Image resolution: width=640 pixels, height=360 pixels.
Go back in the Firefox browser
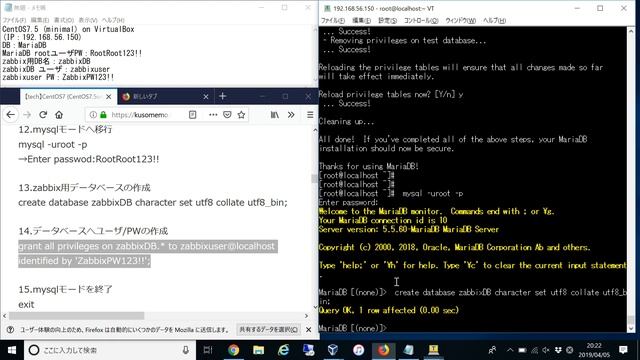tap(11, 115)
